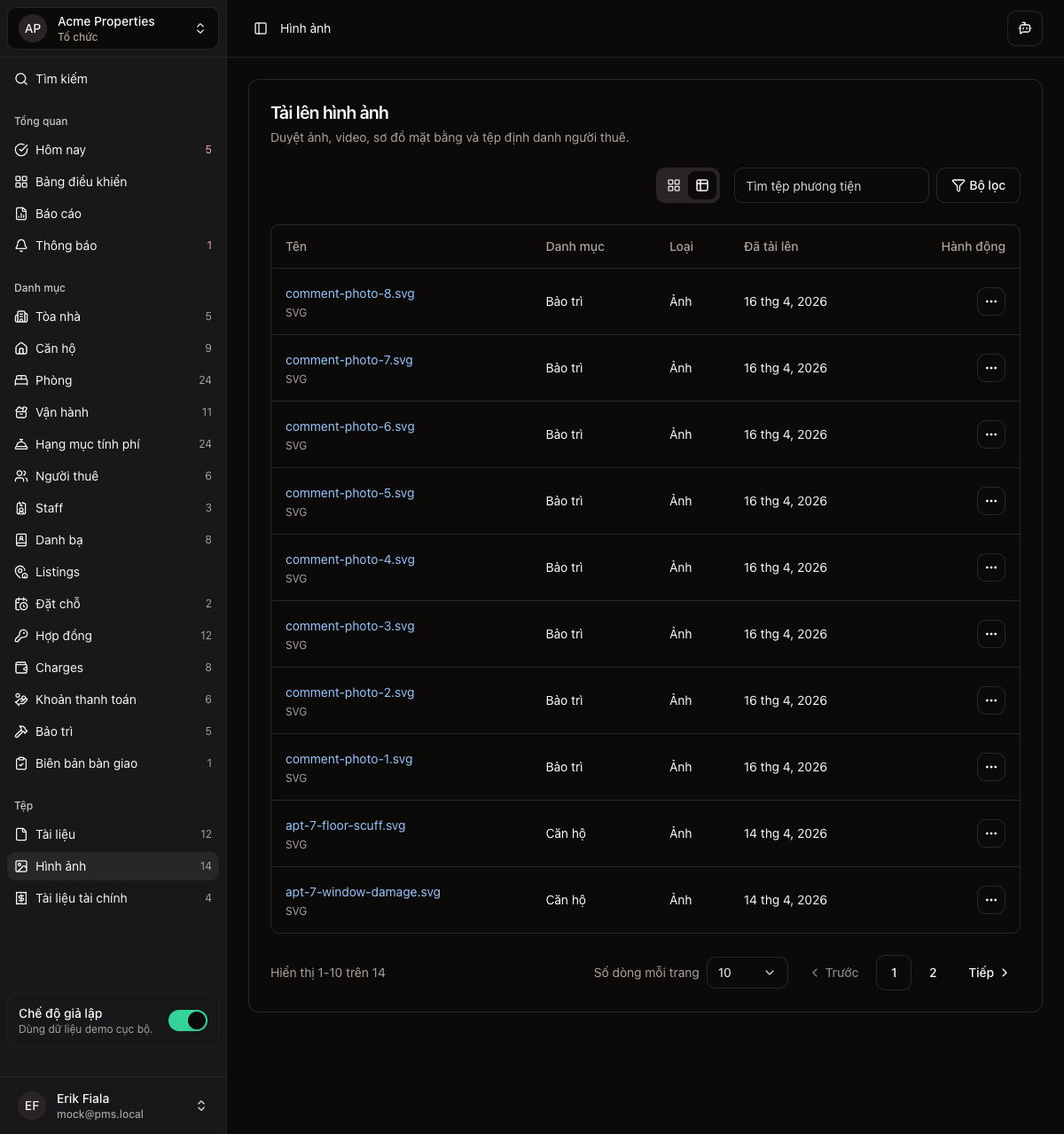
Task: Disable the Chế độ giả lập switch
Action: click(x=187, y=1021)
